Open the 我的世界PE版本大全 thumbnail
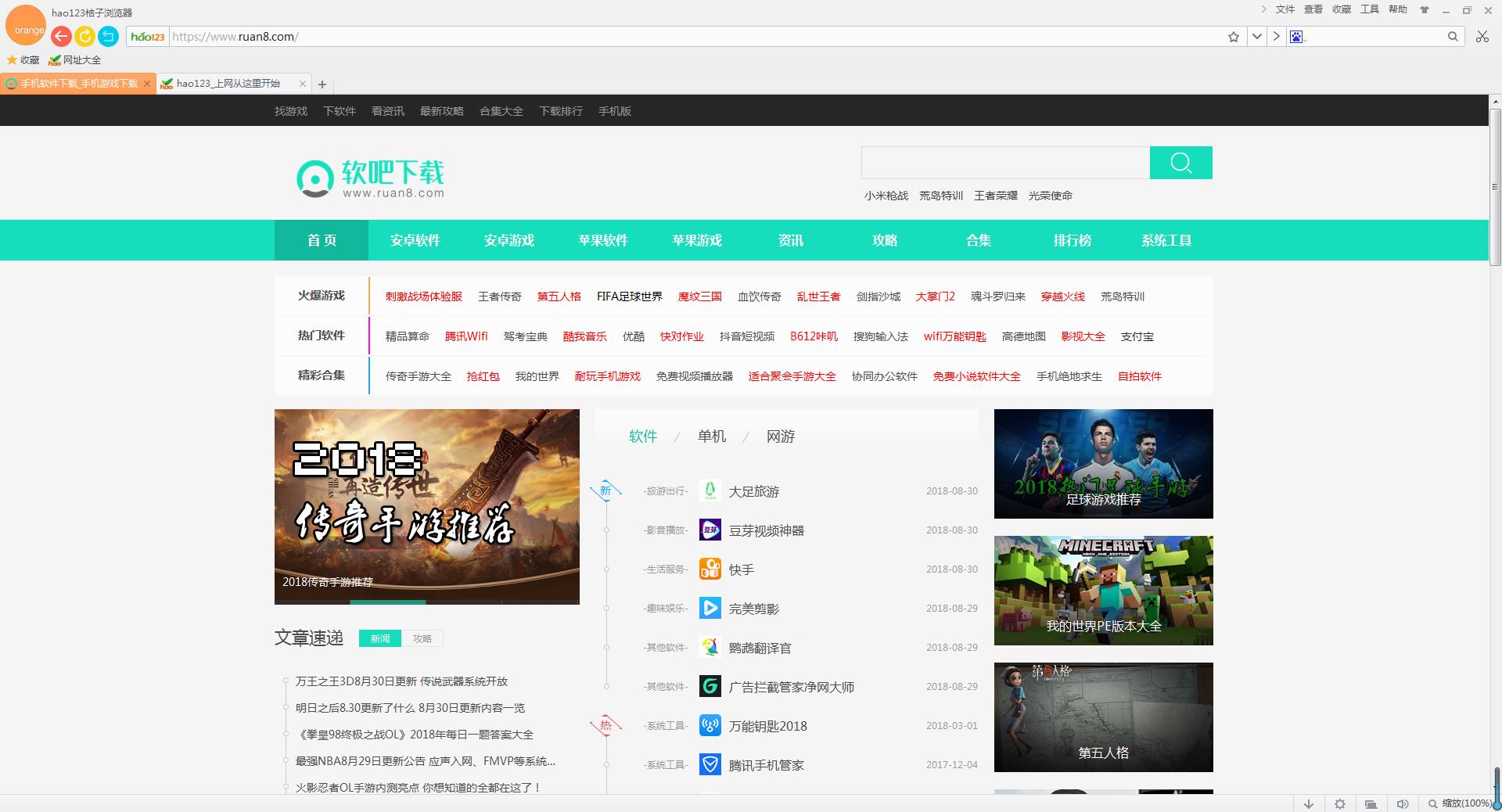 [1104, 591]
